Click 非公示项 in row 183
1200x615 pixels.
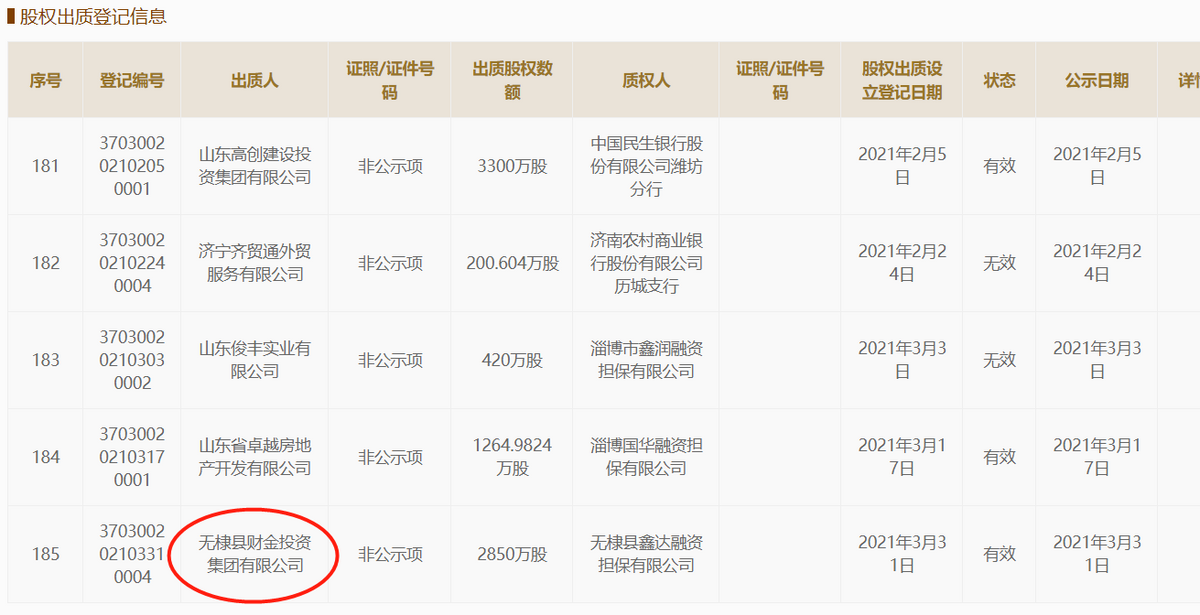point(390,360)
